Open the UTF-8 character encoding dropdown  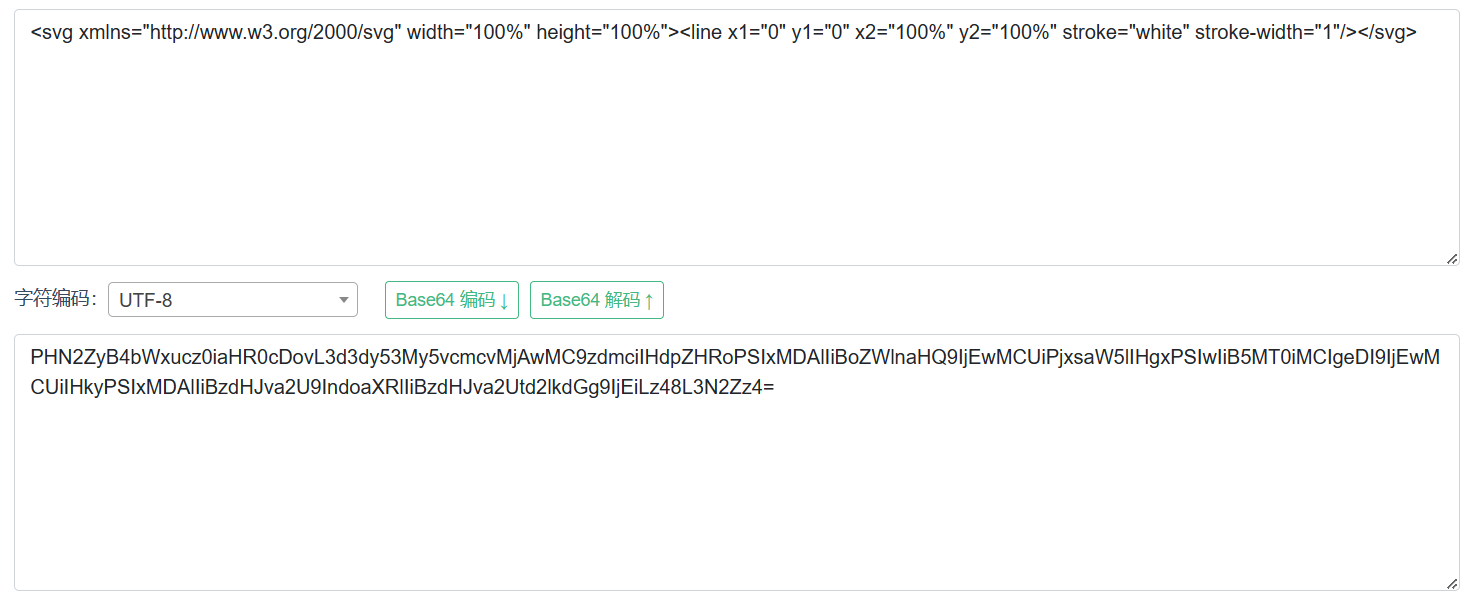pyautogui.click(x=232, y=299)
